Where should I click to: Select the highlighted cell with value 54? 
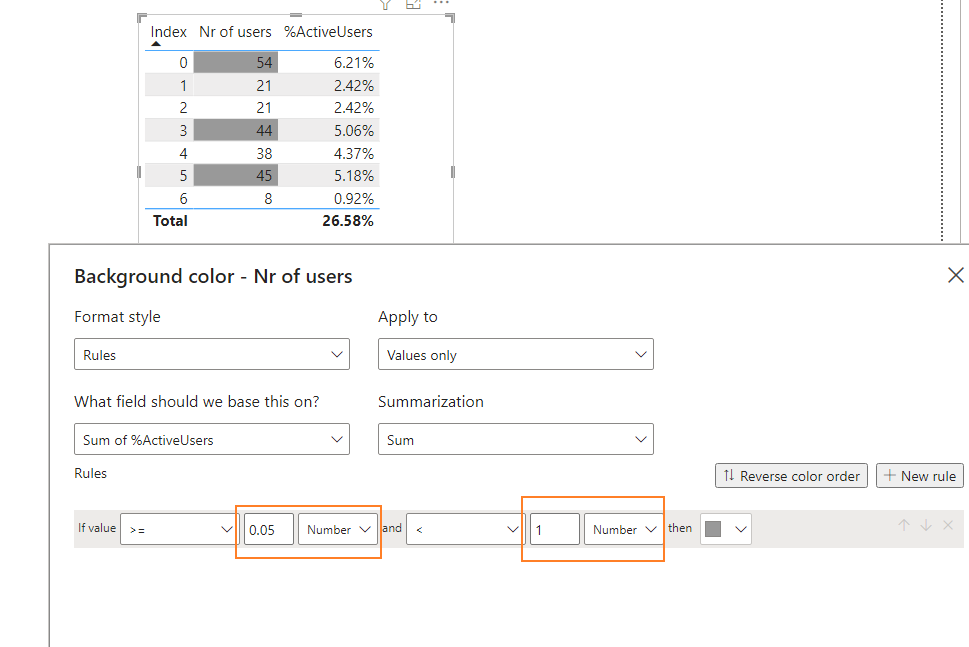[x=235, y=62]
